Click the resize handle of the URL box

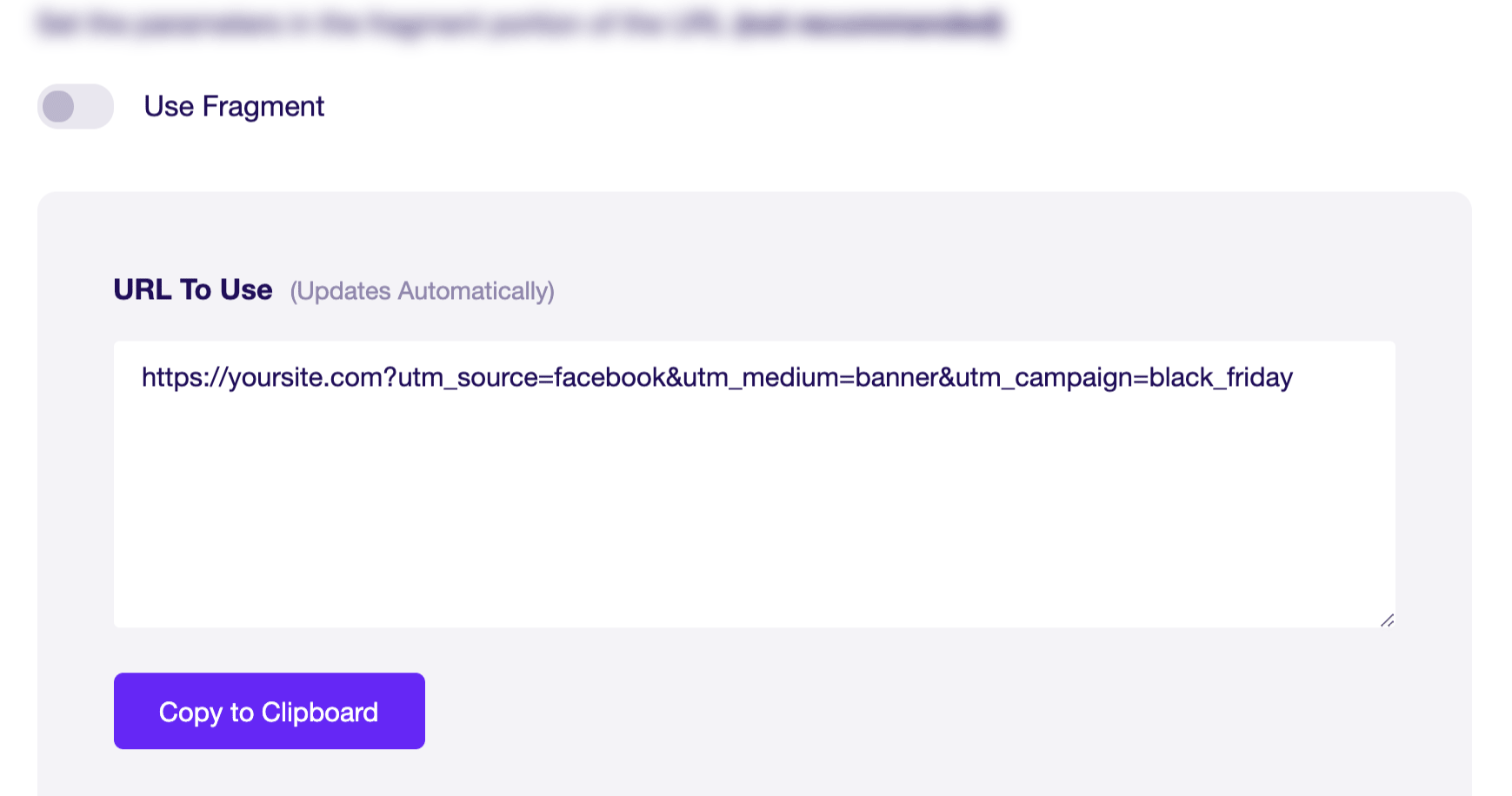coord(1387,620)
